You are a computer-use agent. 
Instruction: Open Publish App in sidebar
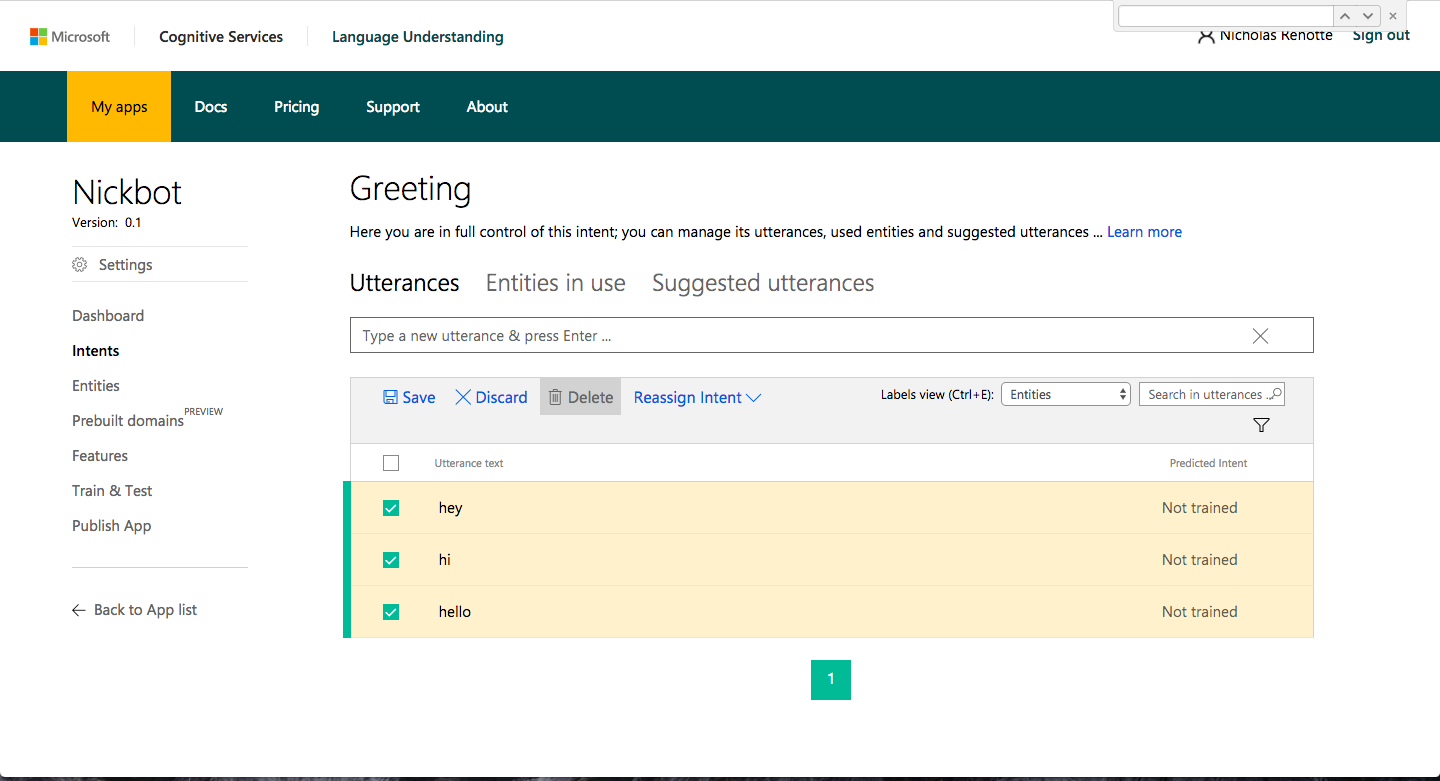click(112, 526)
